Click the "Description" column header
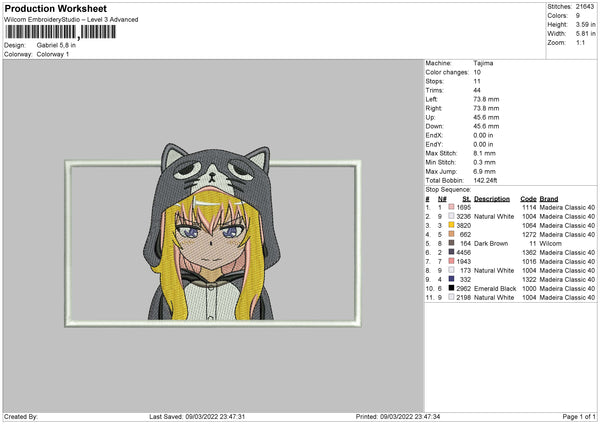The width and height of the screenshot is (600, 424). pos(492,199)
